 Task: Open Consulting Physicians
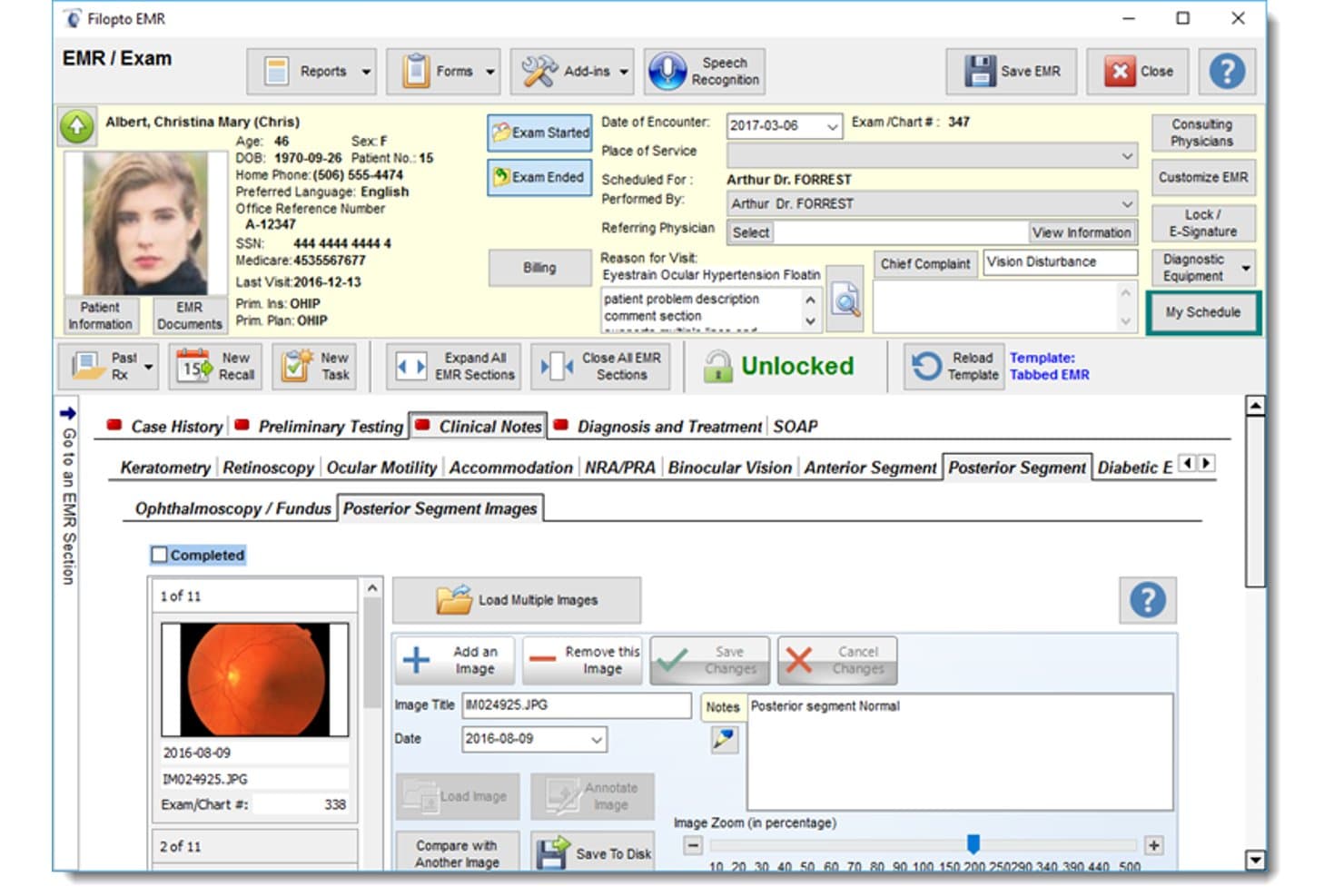[x=1203, y=133]
